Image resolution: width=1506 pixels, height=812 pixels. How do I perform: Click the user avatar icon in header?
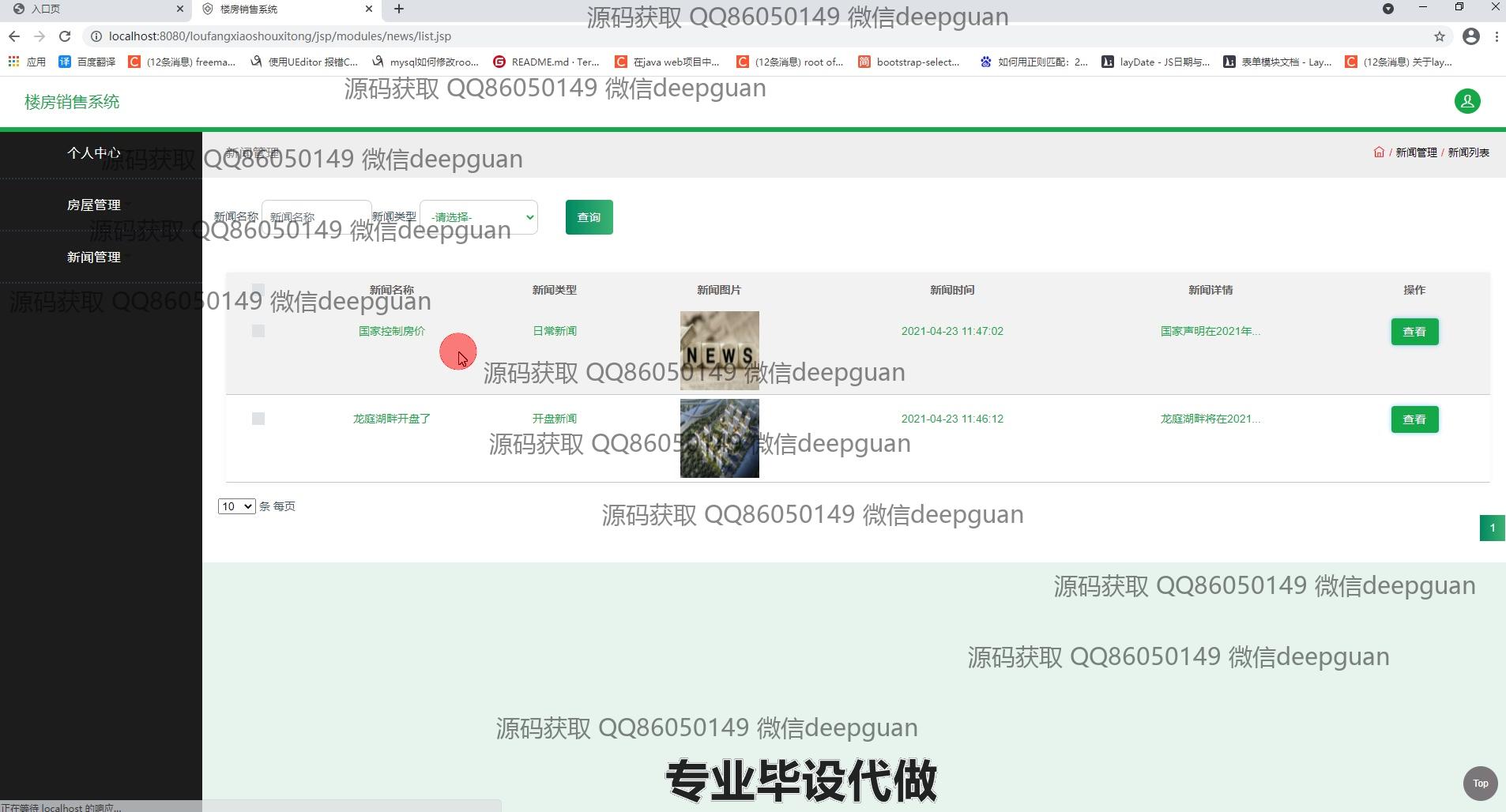1466,101
